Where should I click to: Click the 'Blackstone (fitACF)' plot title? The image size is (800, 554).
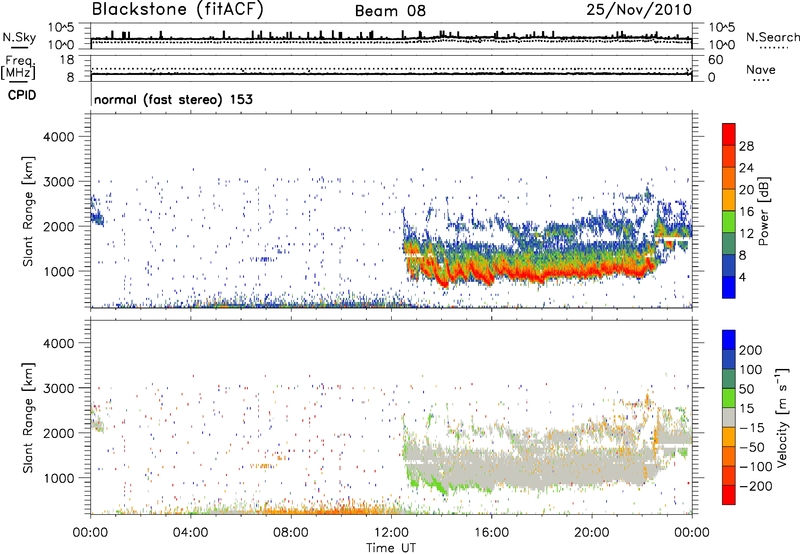[x=178, y=9]
